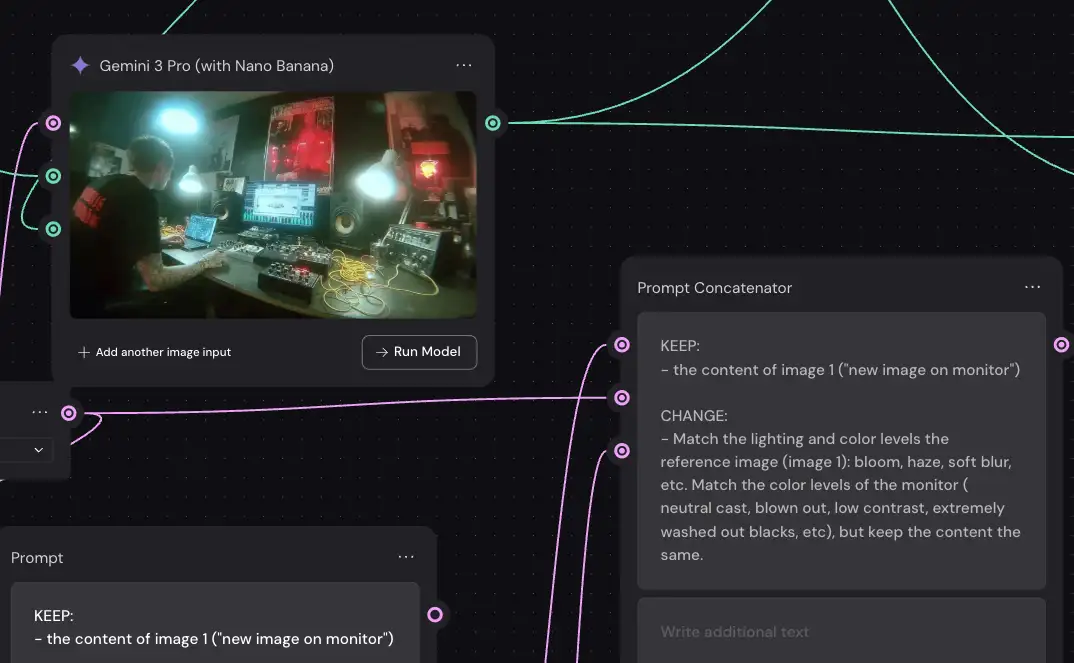1074x663 pixels.
Task: Open the Gemini 3 Pro node options menu
Action: point(464,66)
